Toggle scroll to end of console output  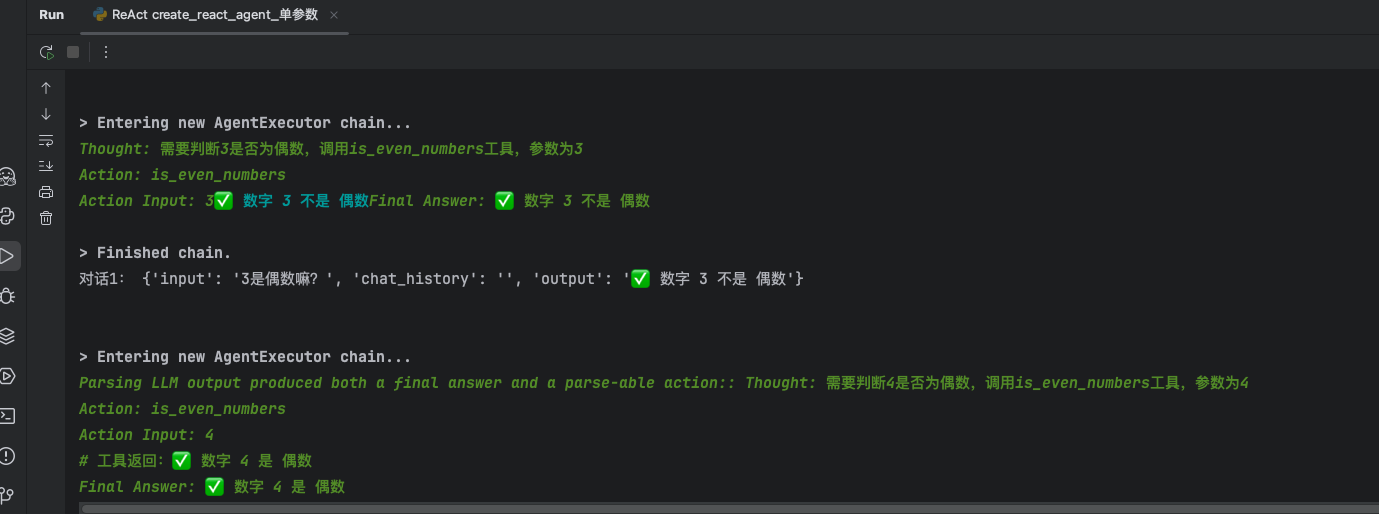[x=46, y=166]
